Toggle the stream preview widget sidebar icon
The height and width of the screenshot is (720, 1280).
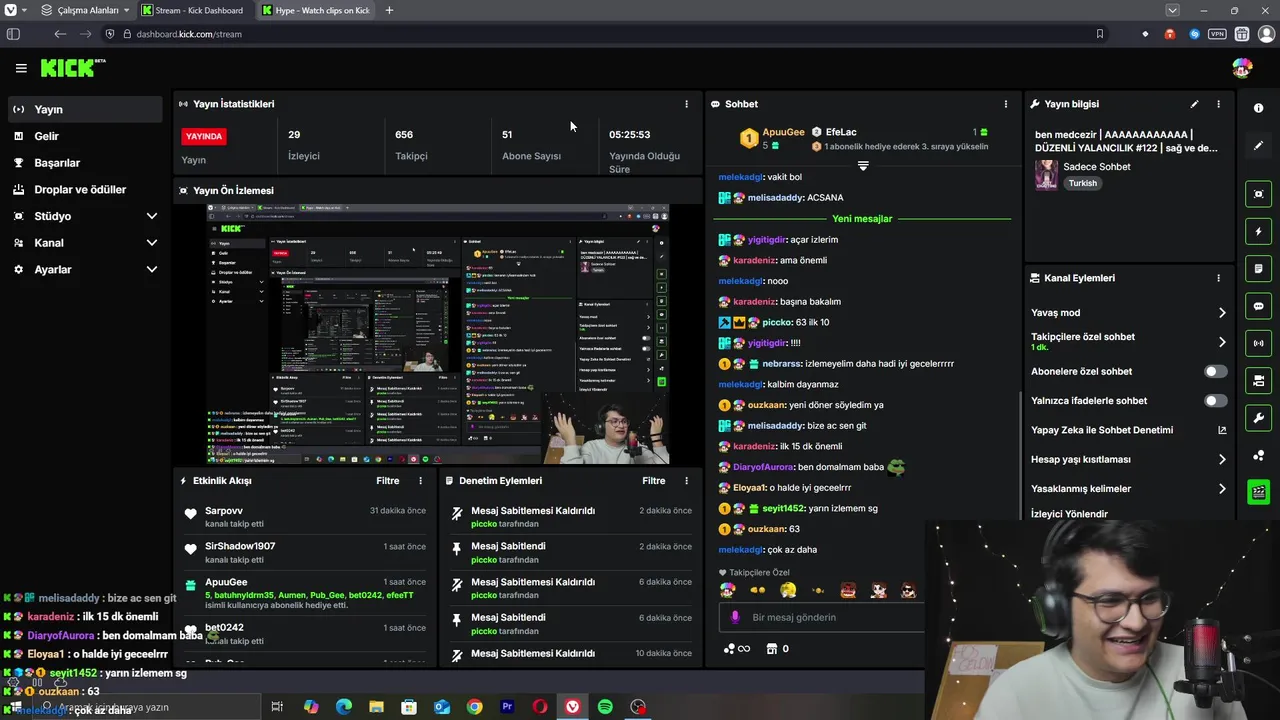[1258, 194]
